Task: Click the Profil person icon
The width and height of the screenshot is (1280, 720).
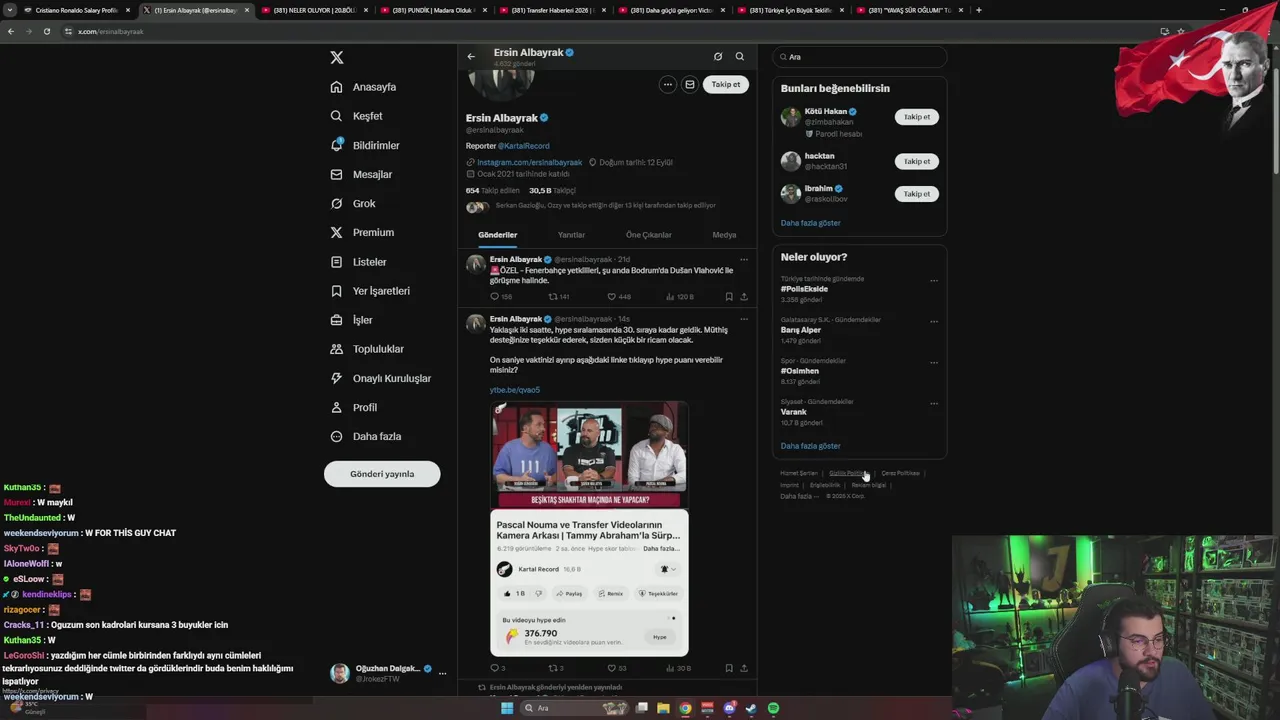Action: (337, 407)
